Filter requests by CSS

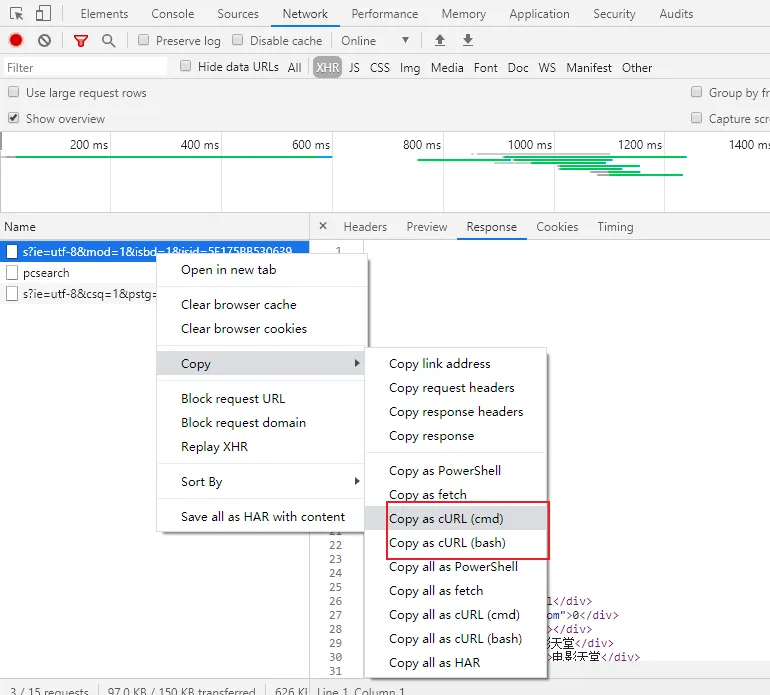tap(380, 68)
